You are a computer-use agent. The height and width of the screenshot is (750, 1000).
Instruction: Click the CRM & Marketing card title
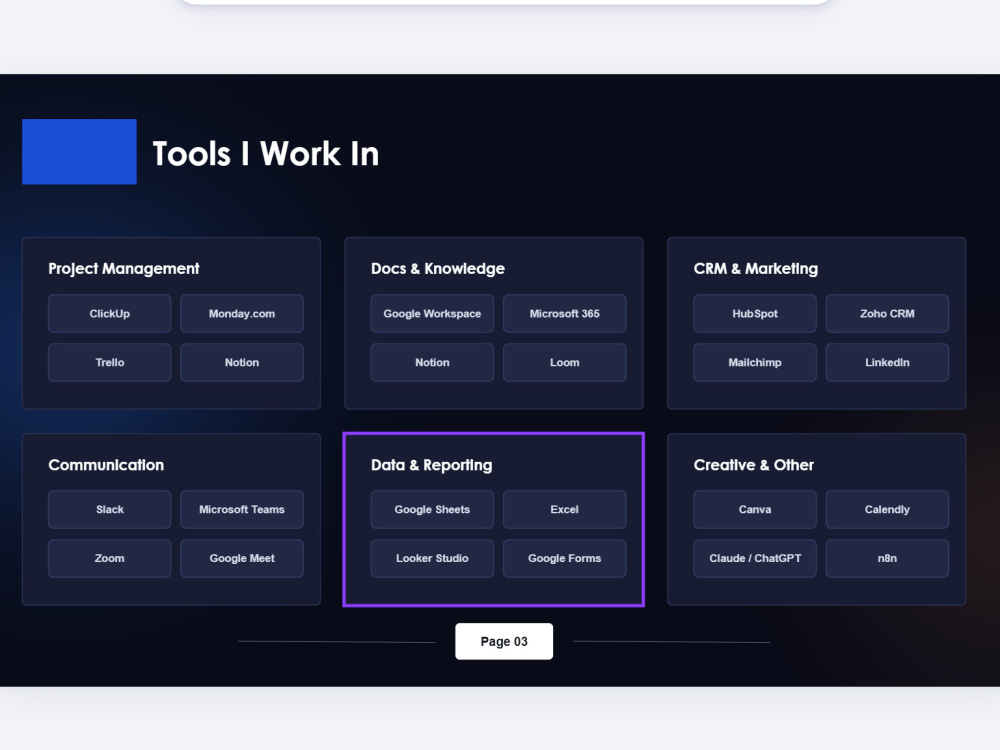pos(756,268)
